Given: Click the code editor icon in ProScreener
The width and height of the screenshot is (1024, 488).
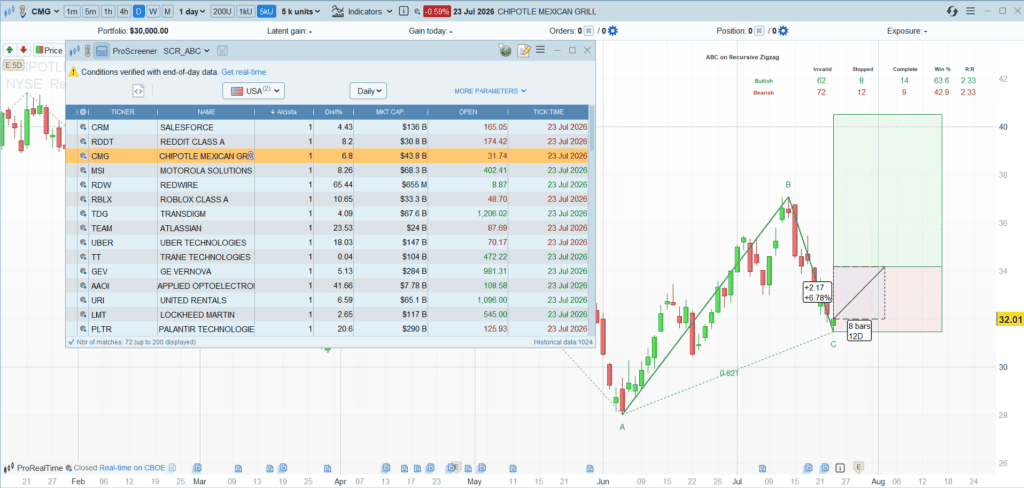Looking at the screenshot, I should [138, 91].
